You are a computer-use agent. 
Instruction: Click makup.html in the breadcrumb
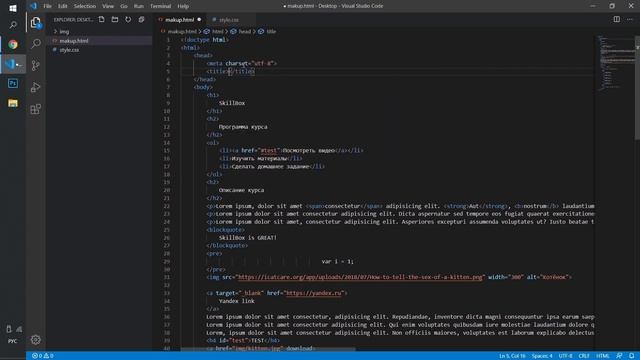tap(182, 31)
